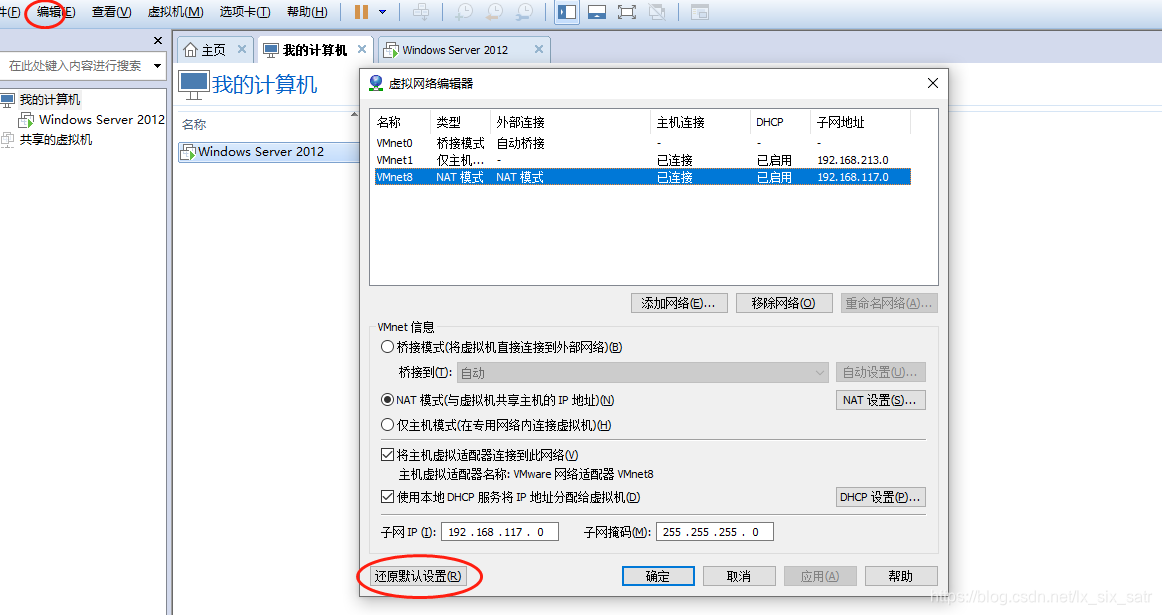Viewport: 1162px width, 615px height.
Task: Toggle 使用本地 DHCP 服务 checkbox
Action: [x=387, y=497]
